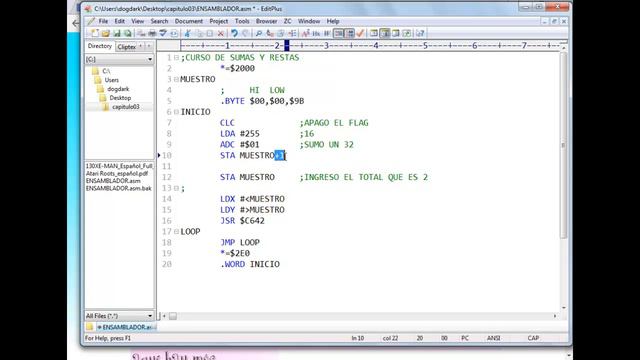
Task: Click the red checkmark toolbar icon
Action: (x=360, y=33)
